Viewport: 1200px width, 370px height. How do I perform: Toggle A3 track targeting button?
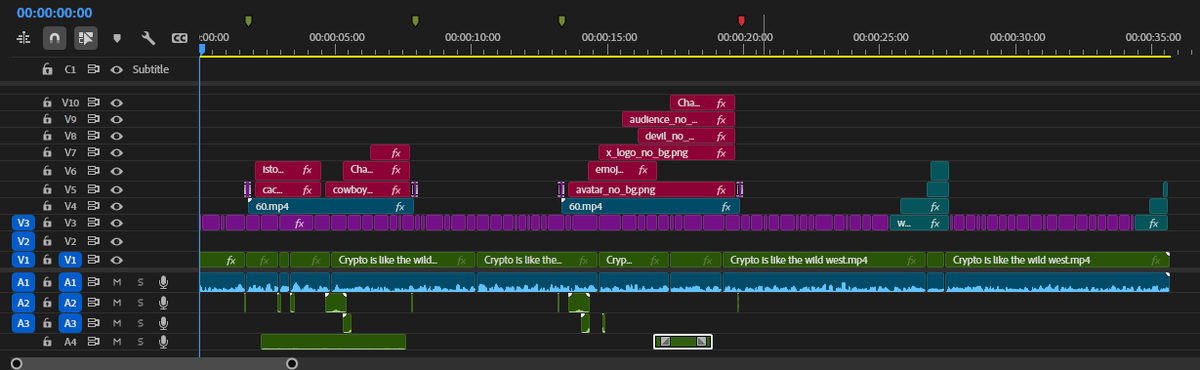pos(70,323)
